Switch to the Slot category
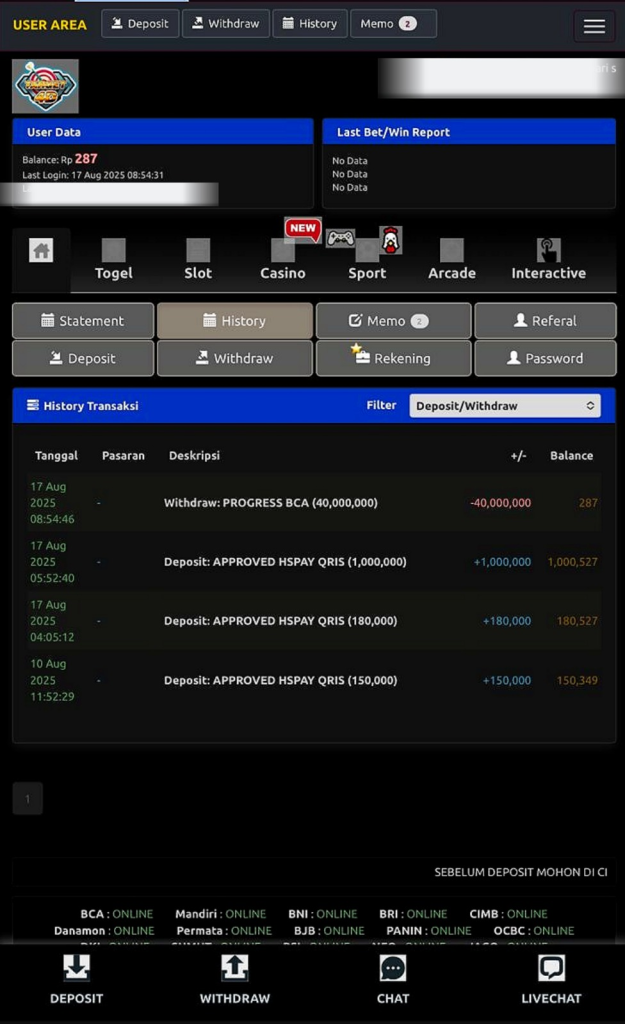Image resolution: width=625 pixels, height=1024 pixels. pos(198,261)
